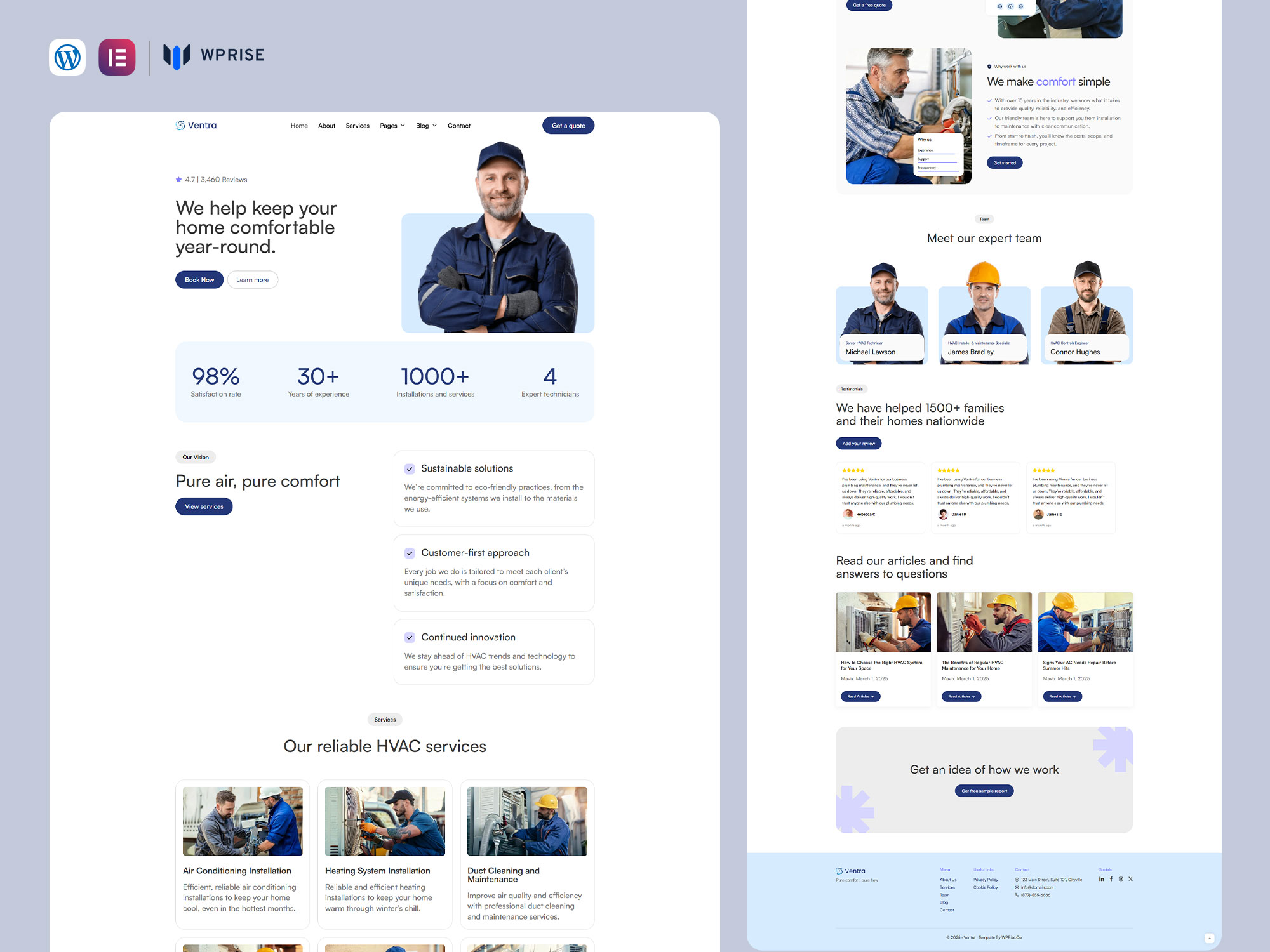Click the star rating icon beside 4.7
The width and height of the screenshot is (1270, 952).
[x=179, y=180]
